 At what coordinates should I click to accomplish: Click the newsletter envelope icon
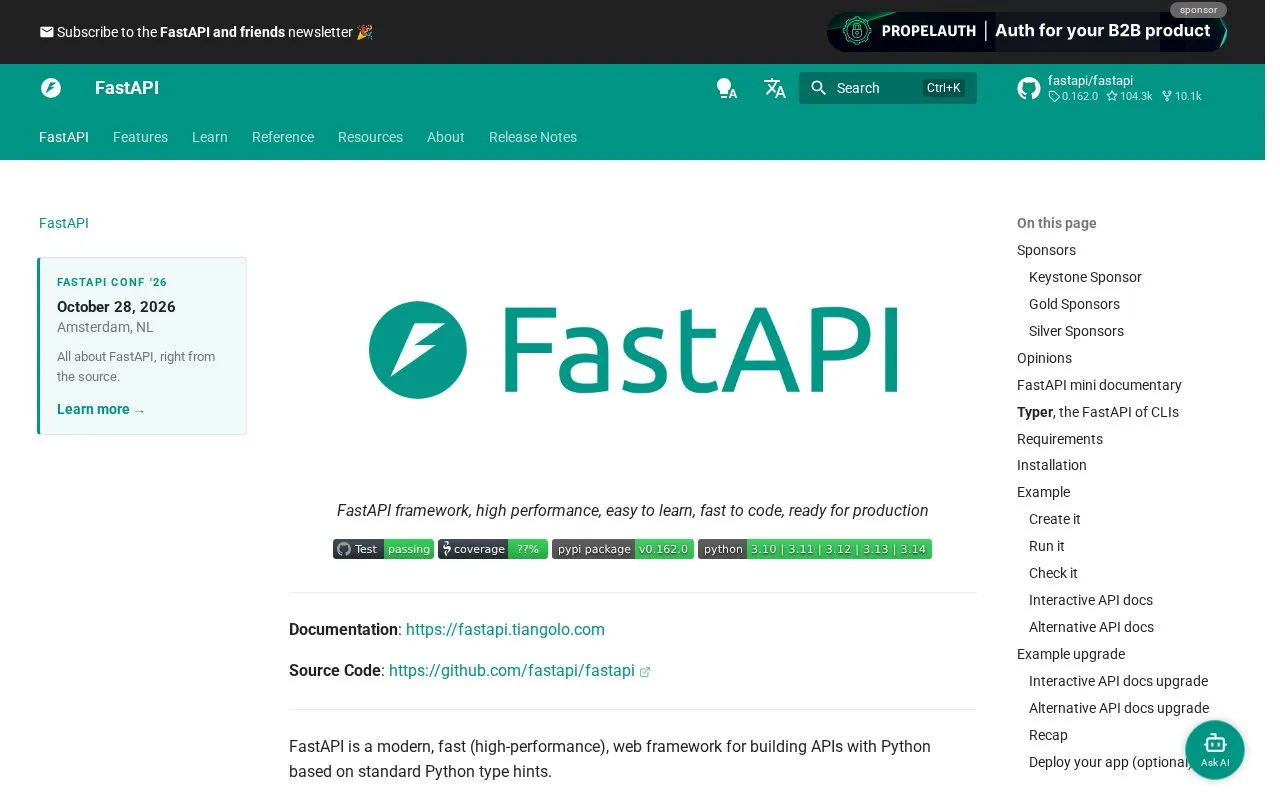(46, 32)
